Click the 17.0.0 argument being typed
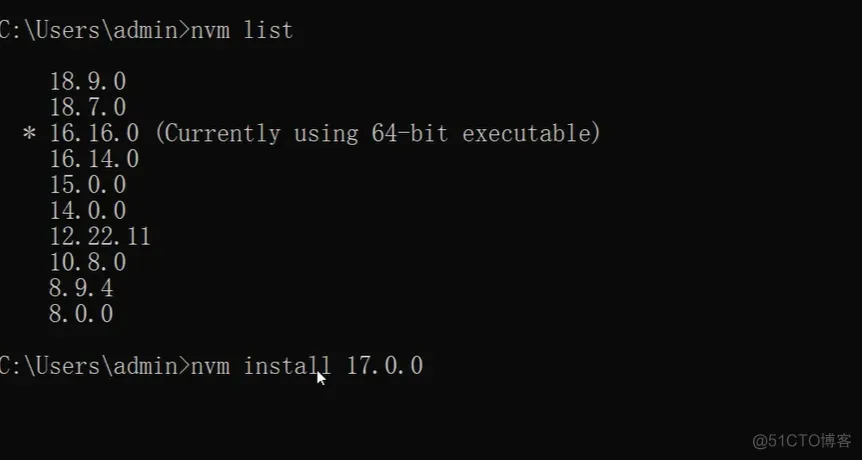 pyautogui.click(x=385, y=366)
